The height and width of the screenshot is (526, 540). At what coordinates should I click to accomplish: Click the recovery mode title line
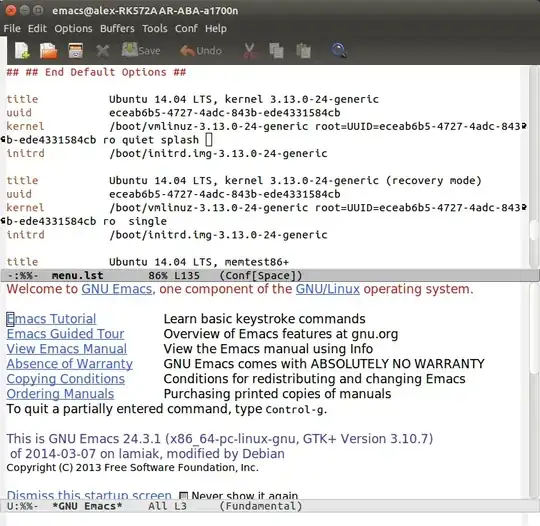(x=244, y=181)
